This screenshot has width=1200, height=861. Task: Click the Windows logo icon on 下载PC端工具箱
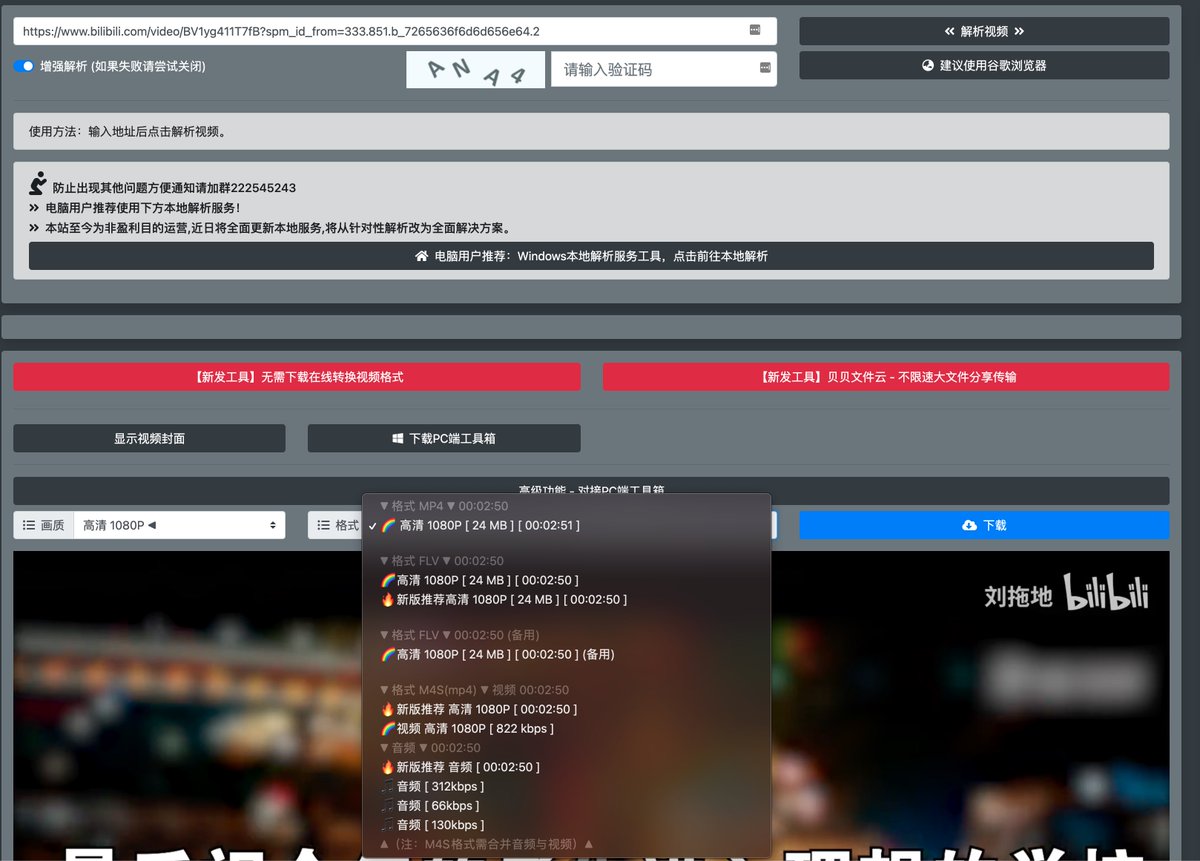398,438
